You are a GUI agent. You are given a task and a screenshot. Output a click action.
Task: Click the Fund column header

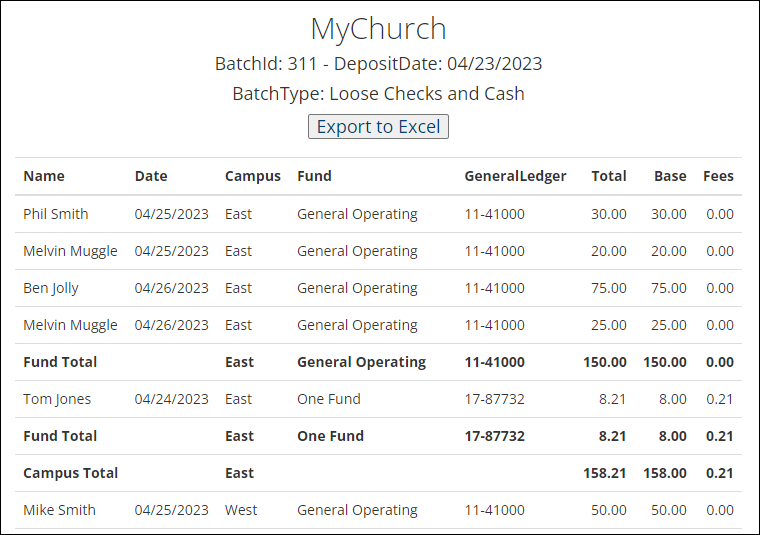pyautogui.click(x=314, y=176)
